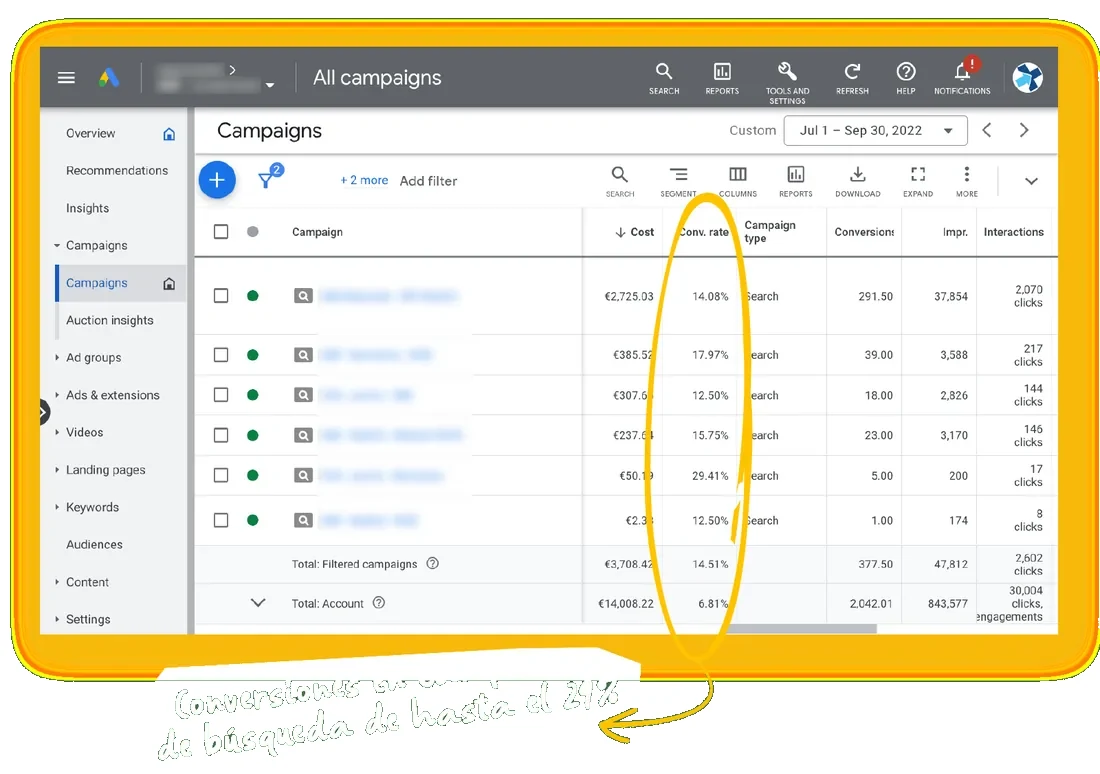Expand Ads & extensions section
Viewport: 1100px width, 774px height.
coord(57,395)
